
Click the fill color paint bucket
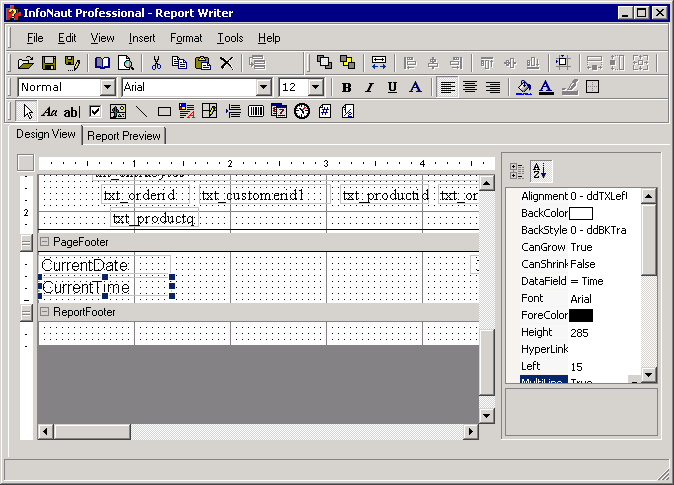[524, 87]
